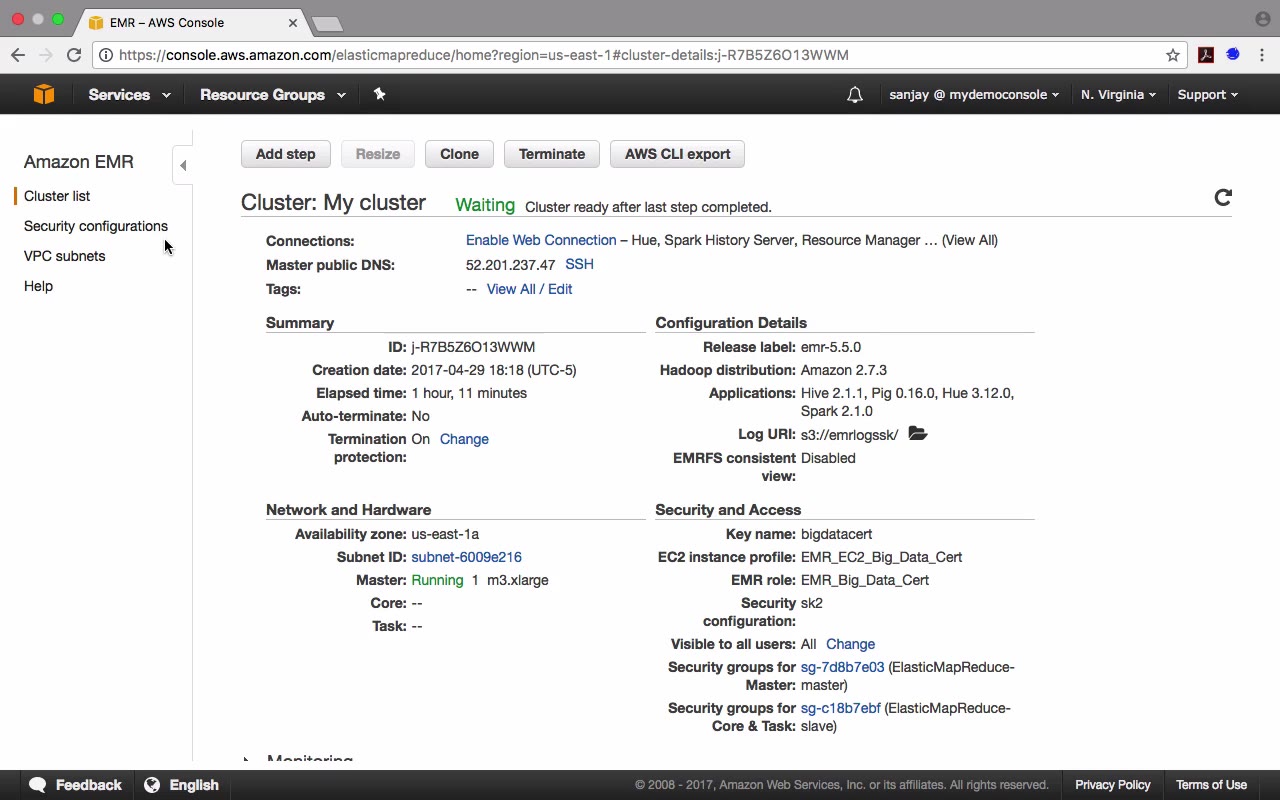Click View All connections link

pos(970,240)
